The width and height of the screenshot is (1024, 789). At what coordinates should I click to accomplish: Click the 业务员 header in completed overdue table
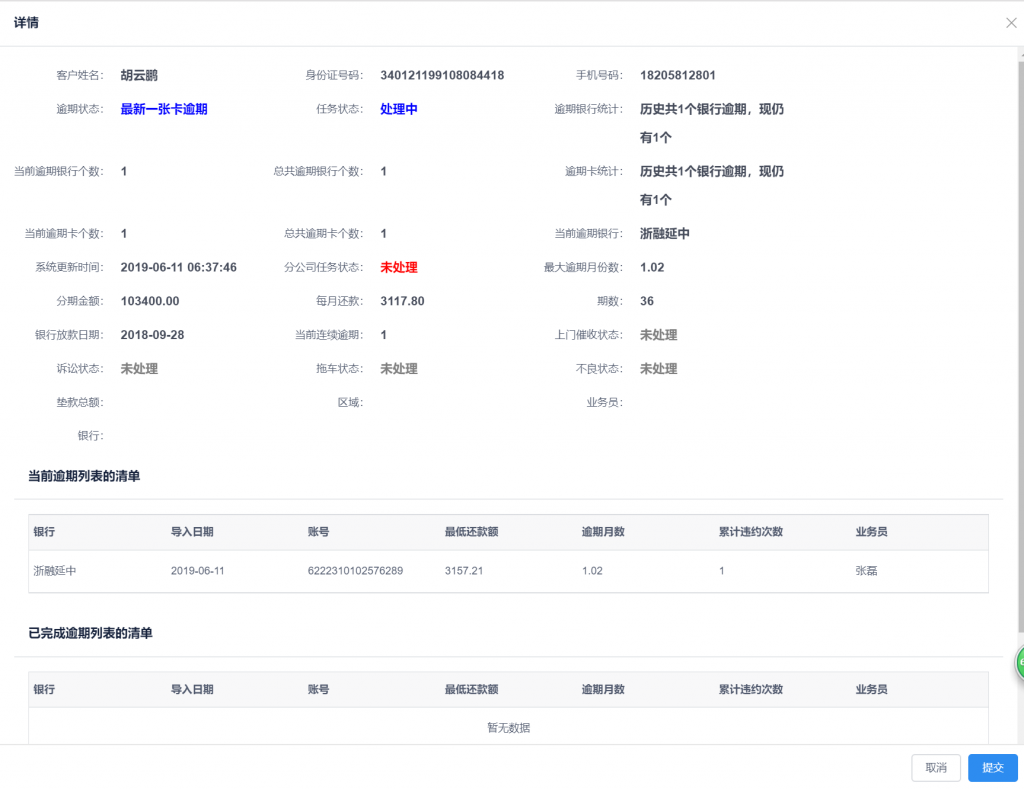[x=871, y=689]
